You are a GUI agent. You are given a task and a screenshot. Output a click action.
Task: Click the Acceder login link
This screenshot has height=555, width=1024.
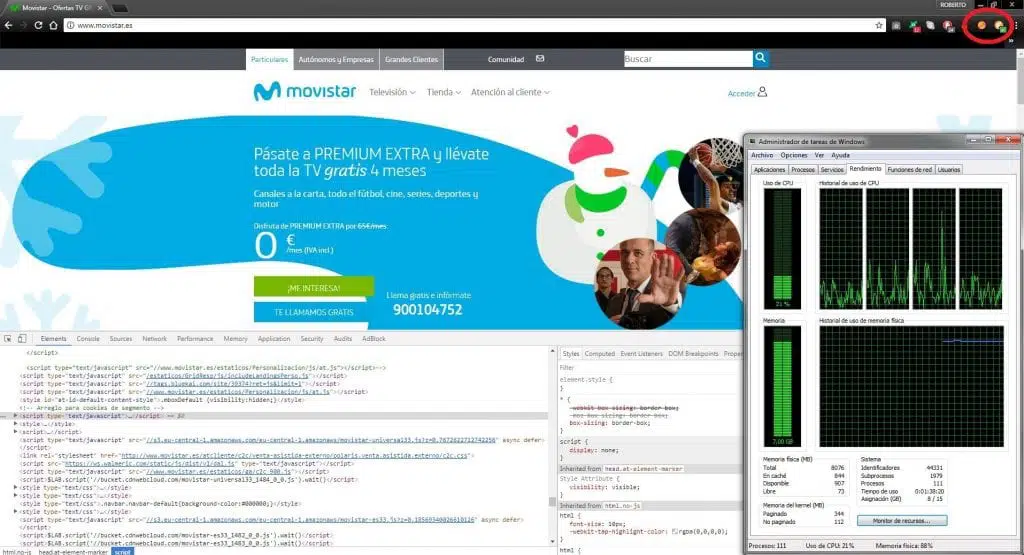[x=741, y=93]
